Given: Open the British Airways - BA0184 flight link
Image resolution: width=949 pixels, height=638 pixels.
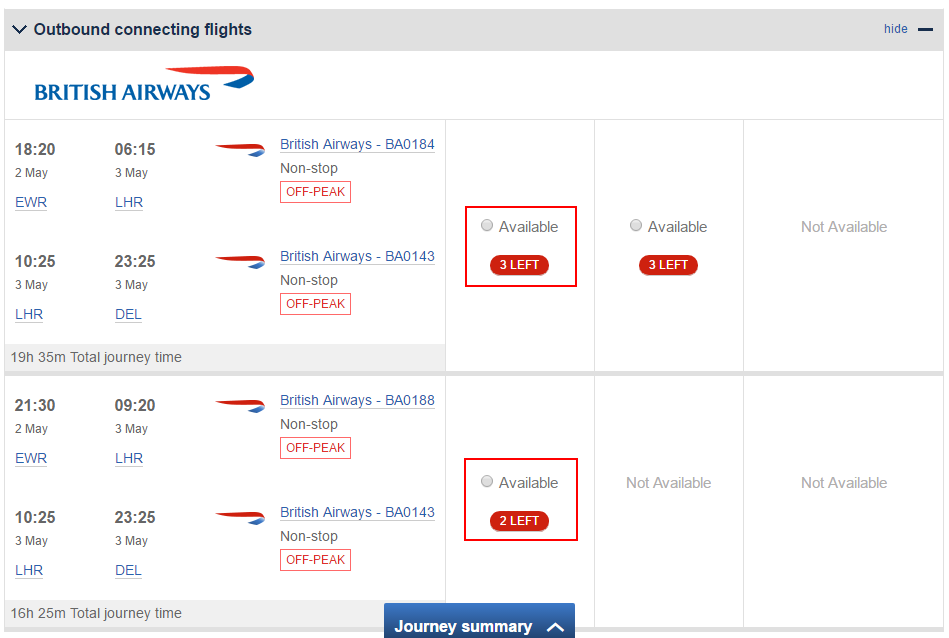Looking at the screenshot, I should click(x=357, y=145).
